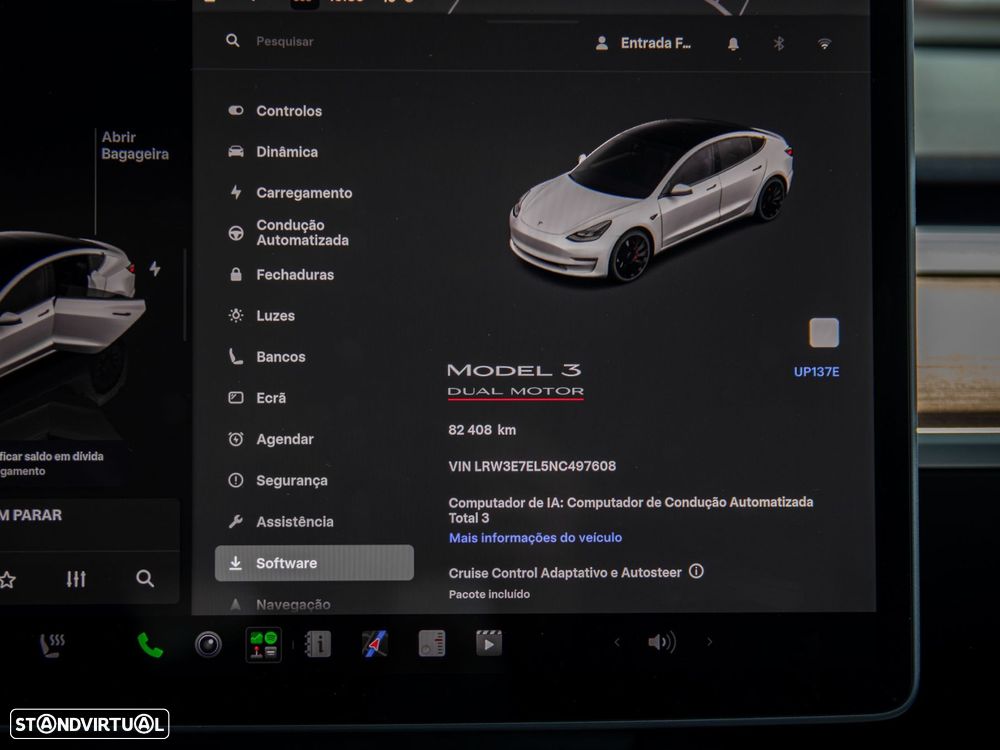The image size is (1000, 750).
Task: Open the Bancos settings
Action: [267, 357]
